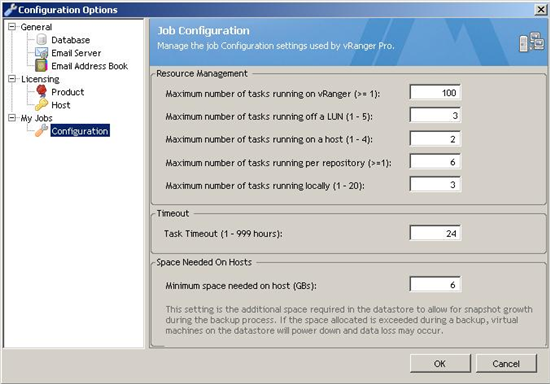
Task: Click the Task Timeout hours field
Action: [435, 233]
